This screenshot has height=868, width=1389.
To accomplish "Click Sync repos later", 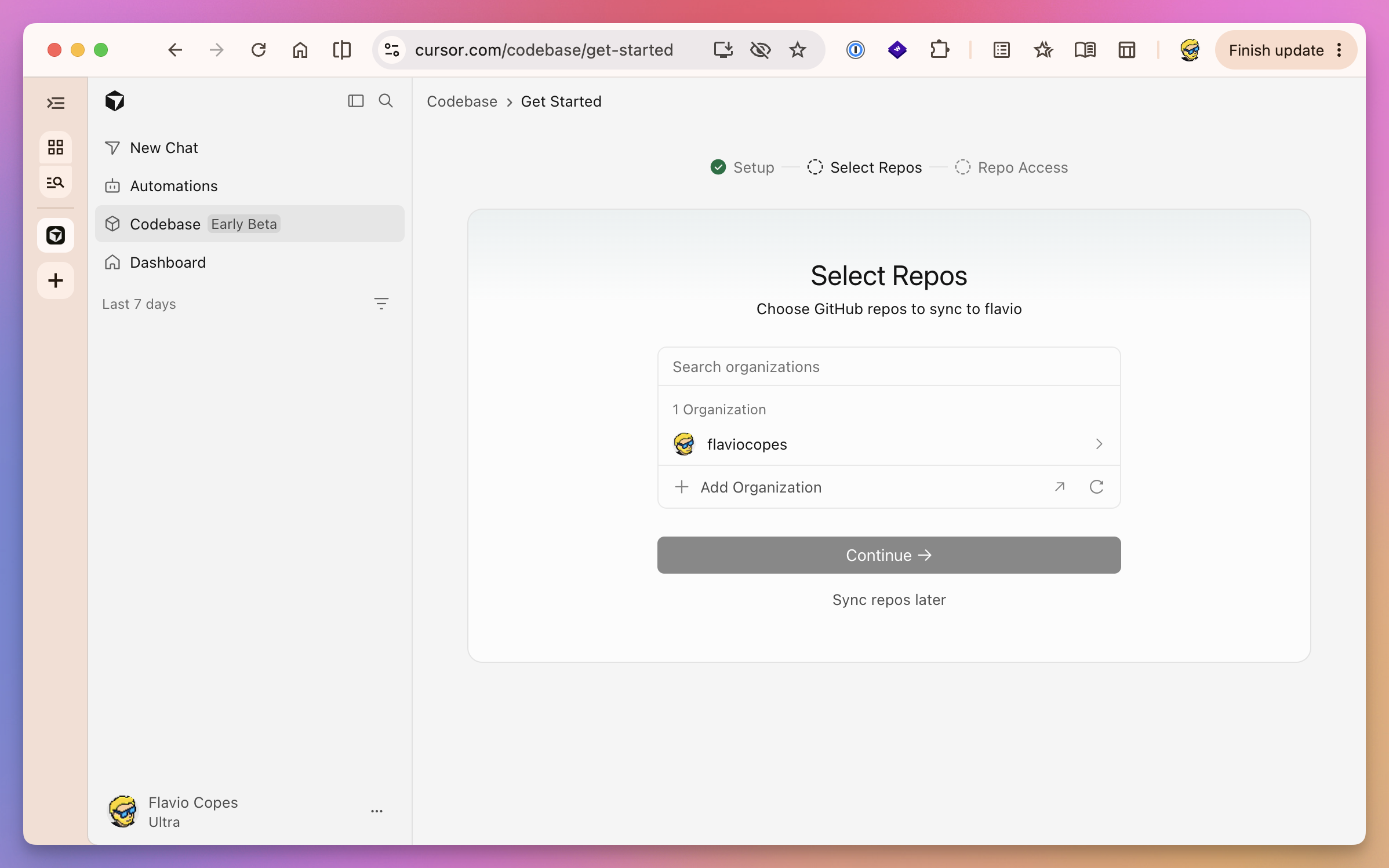I will (x=889, y=600).
